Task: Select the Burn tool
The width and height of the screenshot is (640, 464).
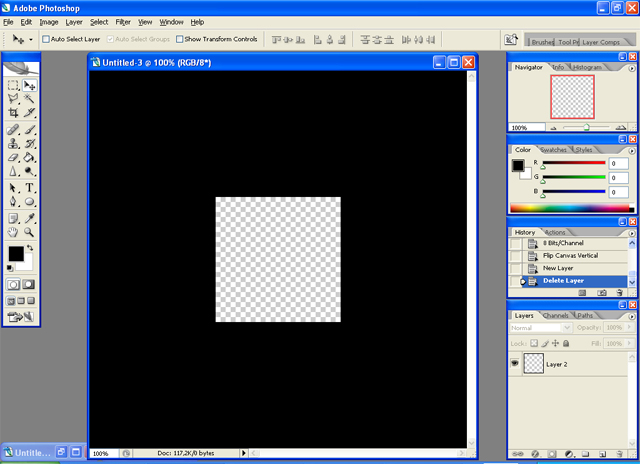Action: click(29, 171)
